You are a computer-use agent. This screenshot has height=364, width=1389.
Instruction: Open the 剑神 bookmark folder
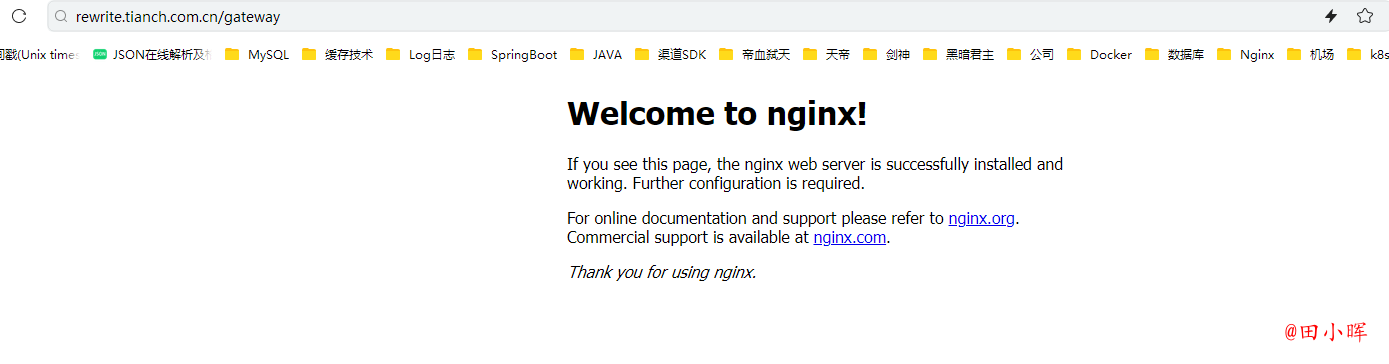click(x=886, y=55)
